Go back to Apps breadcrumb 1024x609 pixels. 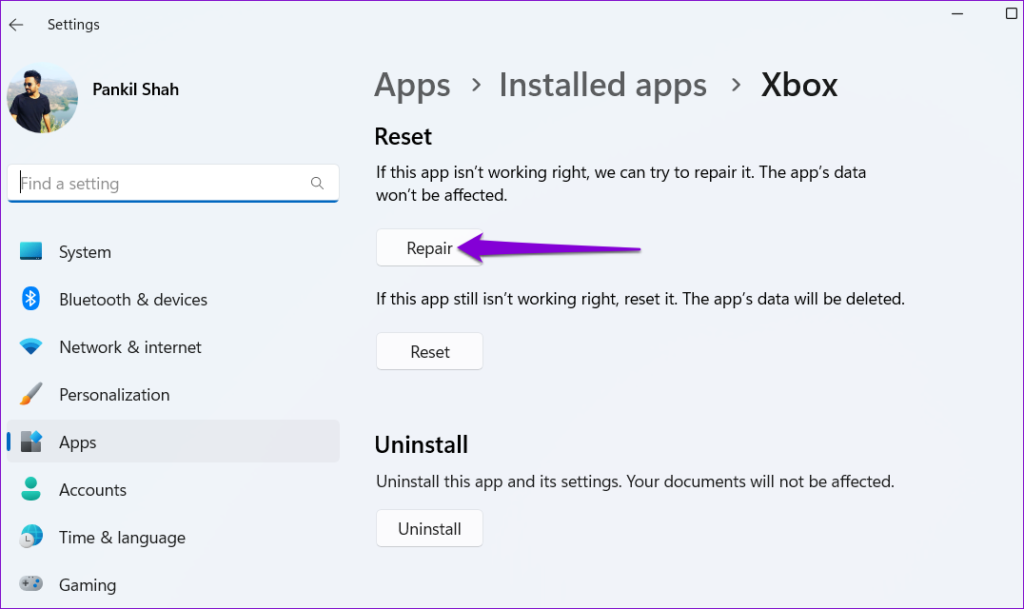click(x=412, y=85)
